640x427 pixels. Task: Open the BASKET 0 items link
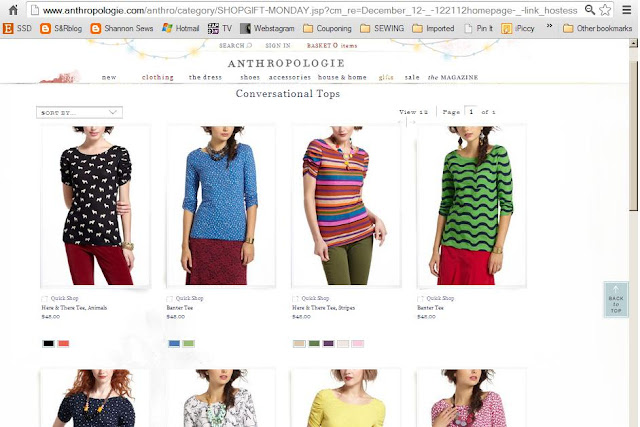coord(332,46)
